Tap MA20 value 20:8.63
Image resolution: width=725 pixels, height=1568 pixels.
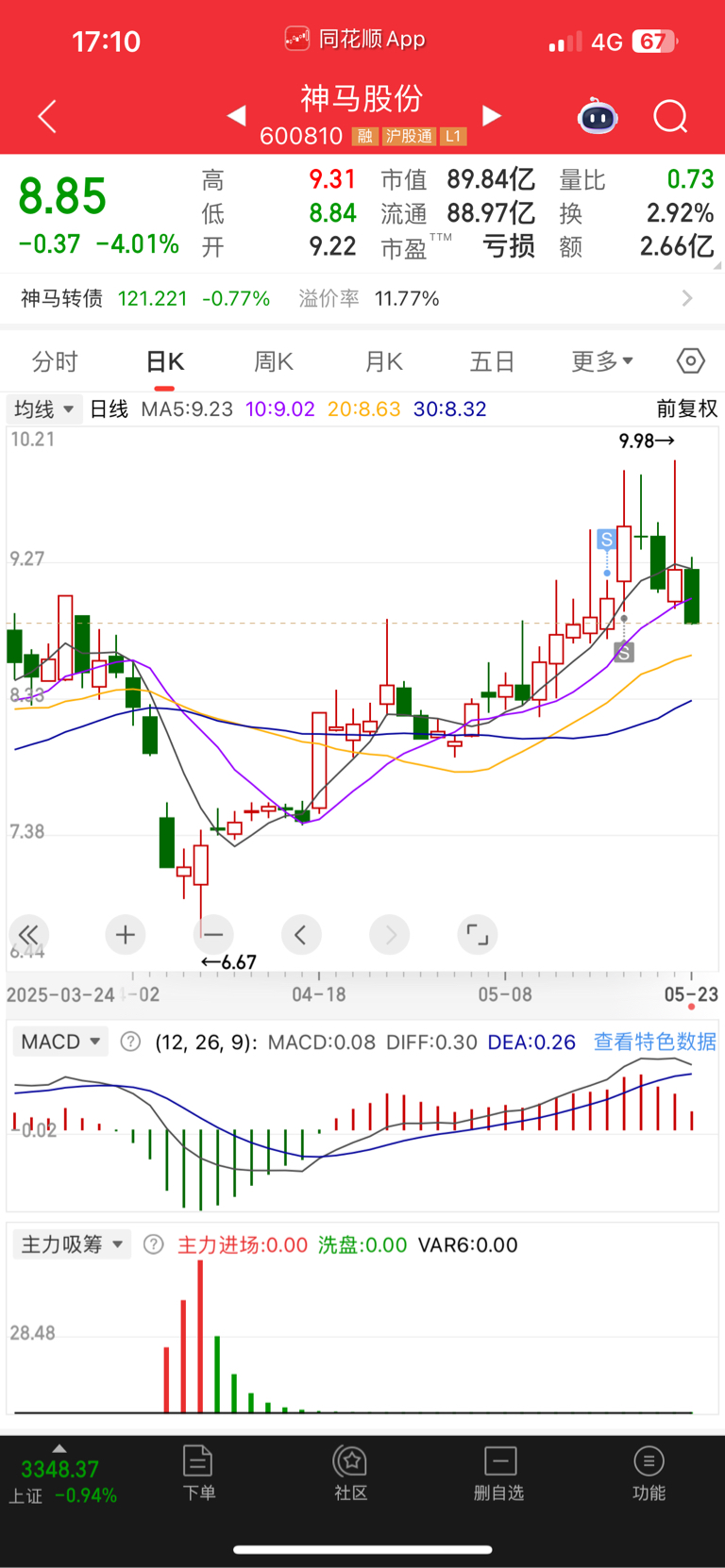pyautogui.click(x=363, y=409)
